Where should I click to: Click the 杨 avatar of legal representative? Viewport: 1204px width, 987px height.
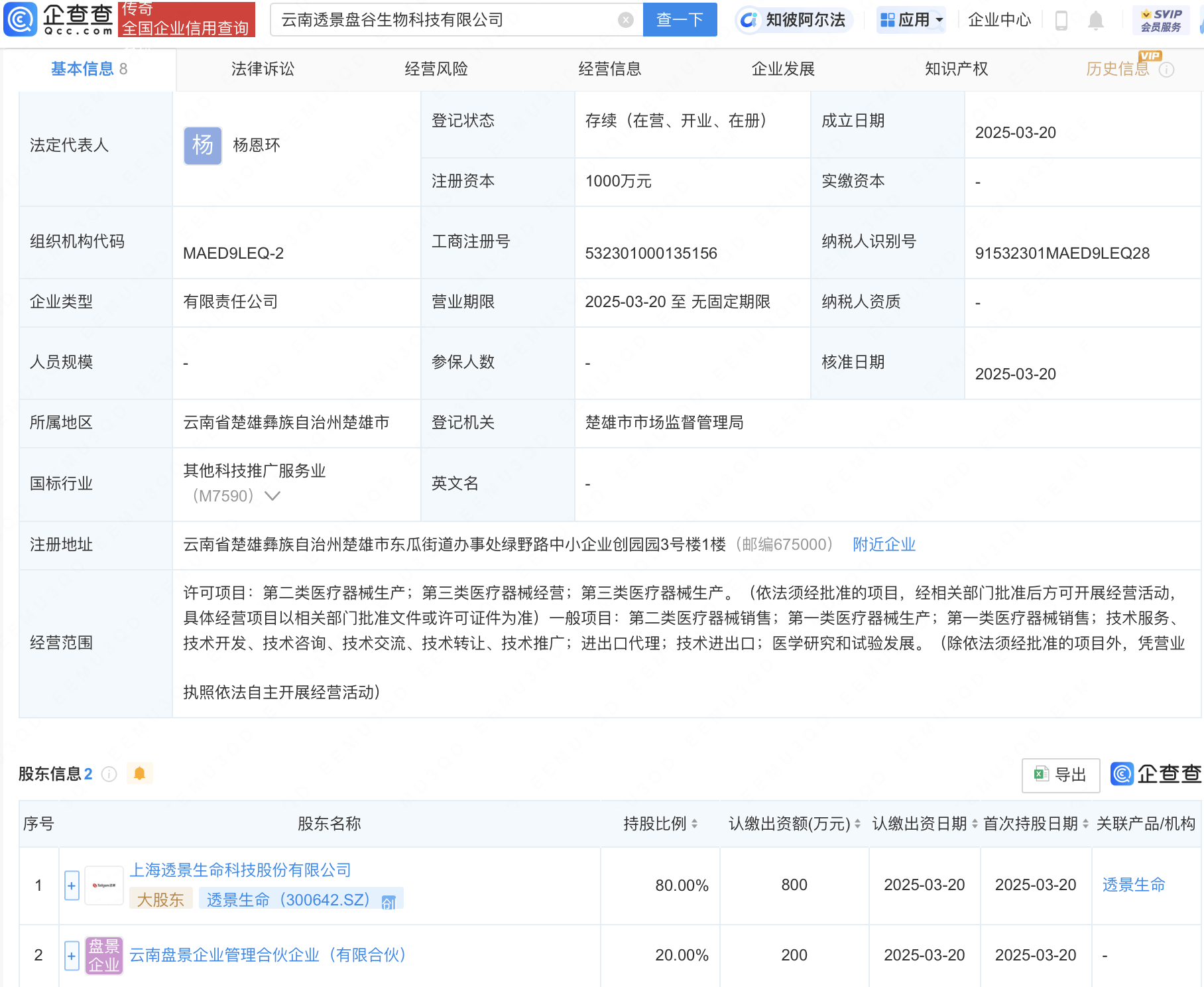pyautogui.click(x=203, y=145)
